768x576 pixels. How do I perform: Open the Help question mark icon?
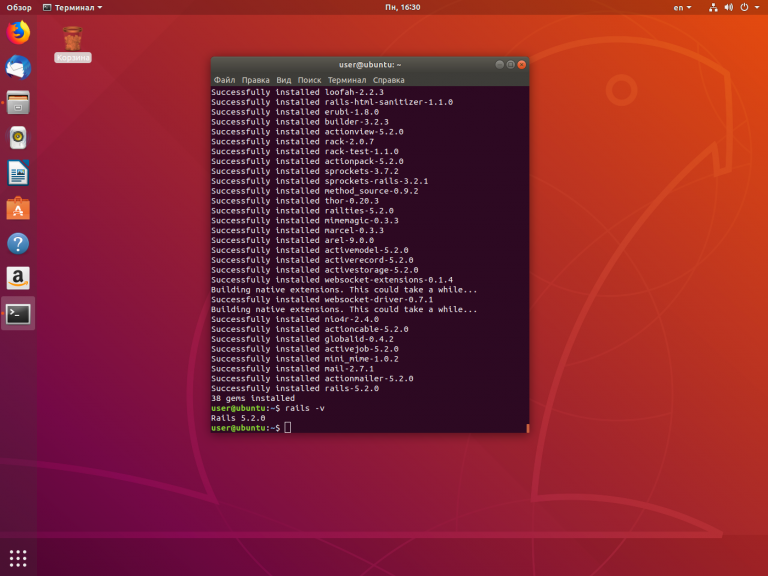18,243
